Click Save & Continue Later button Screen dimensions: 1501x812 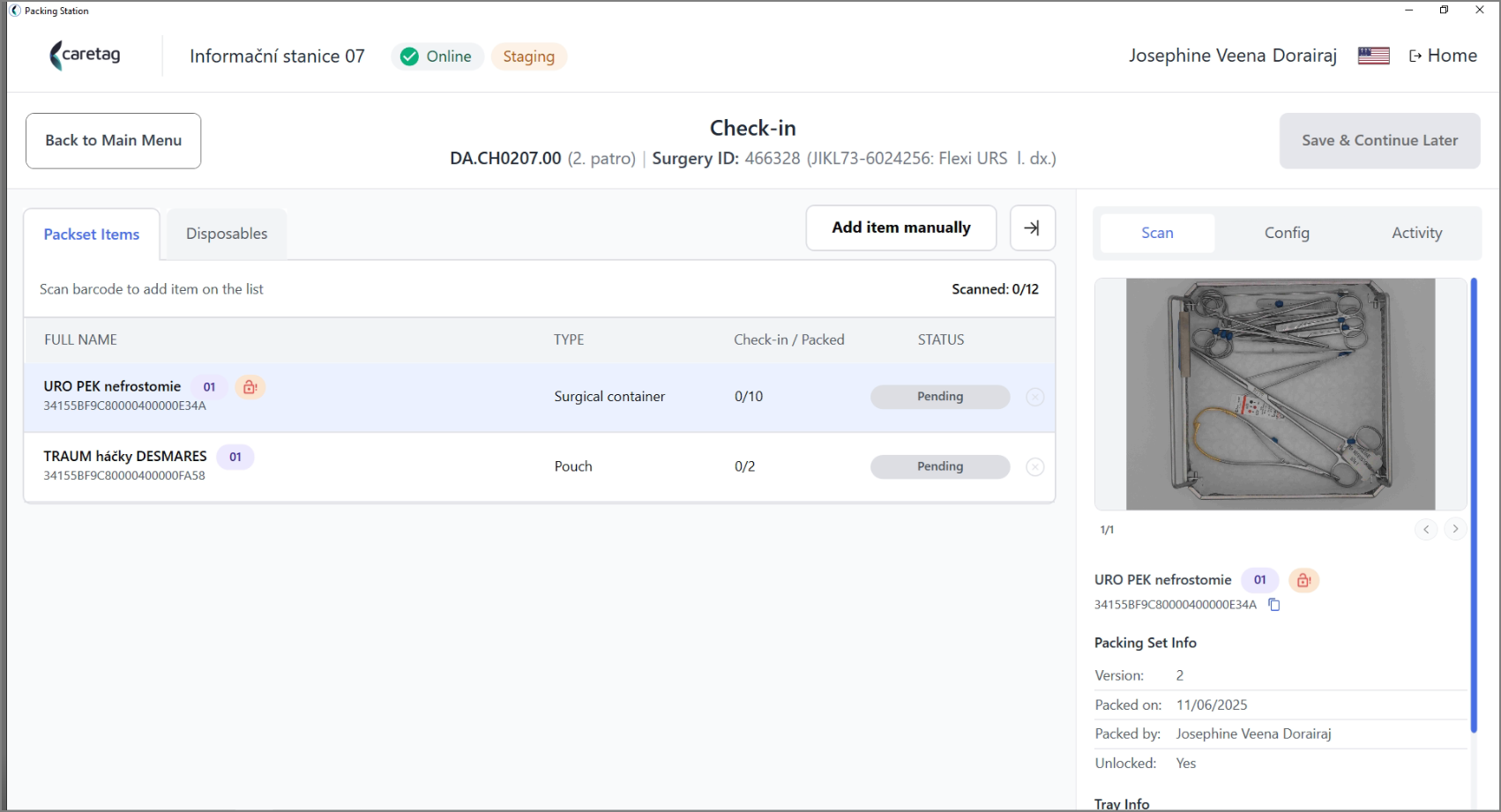click(1379, 140)
